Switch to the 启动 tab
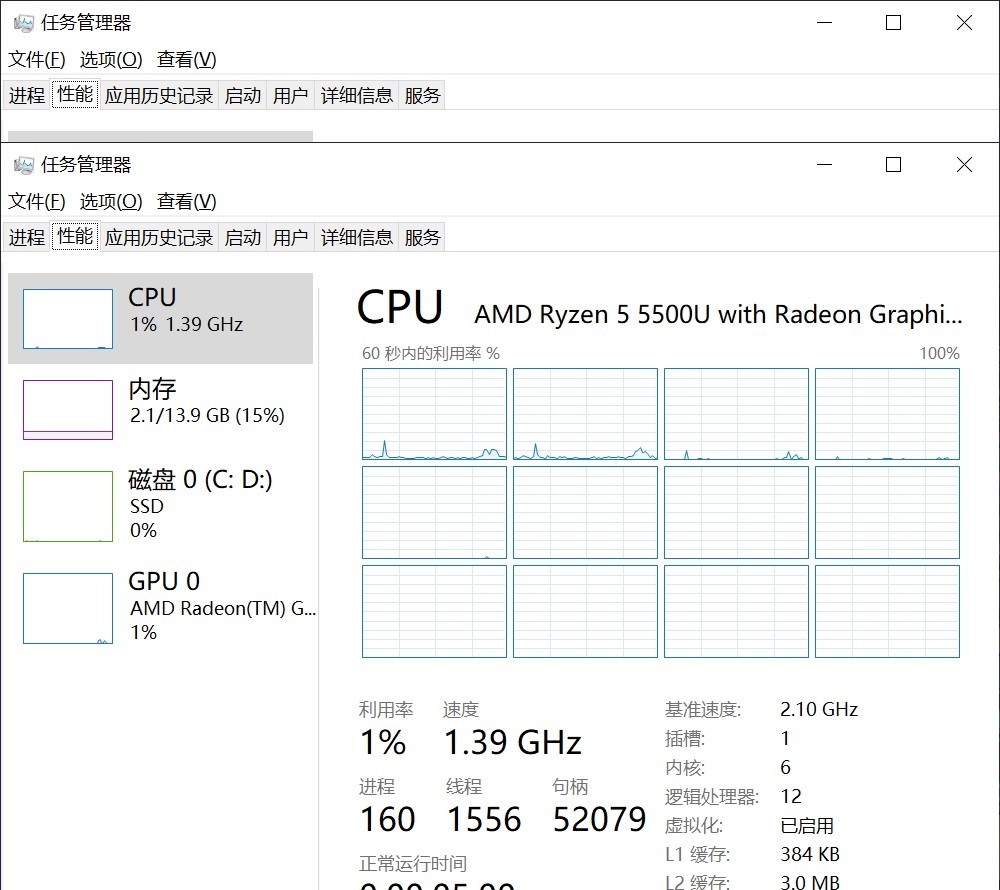The width and height of the screenshot is (1000, 890). 242,237
